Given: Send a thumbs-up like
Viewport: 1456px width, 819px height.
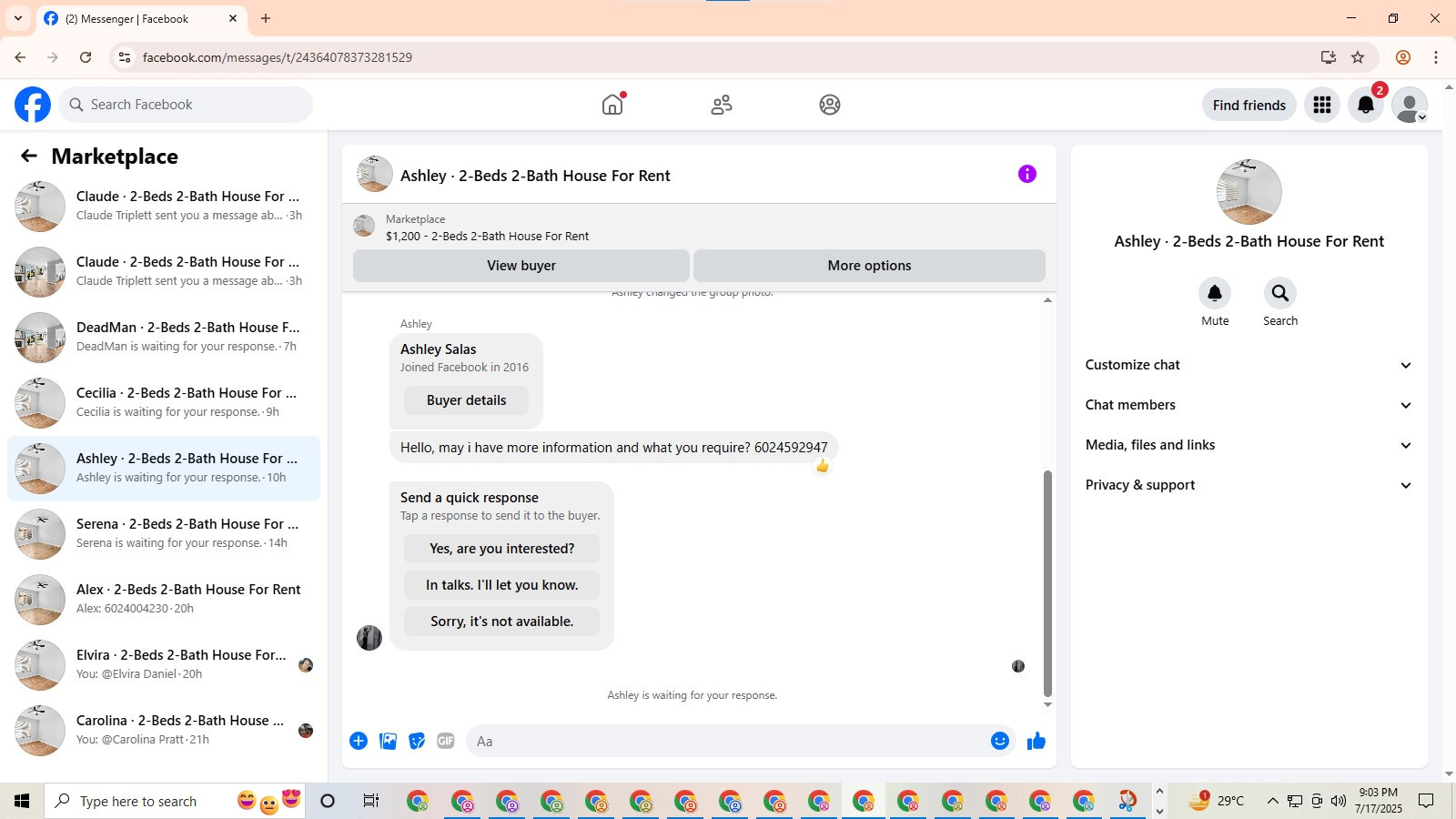Looking at the screenshot, I should (1036, 741).
